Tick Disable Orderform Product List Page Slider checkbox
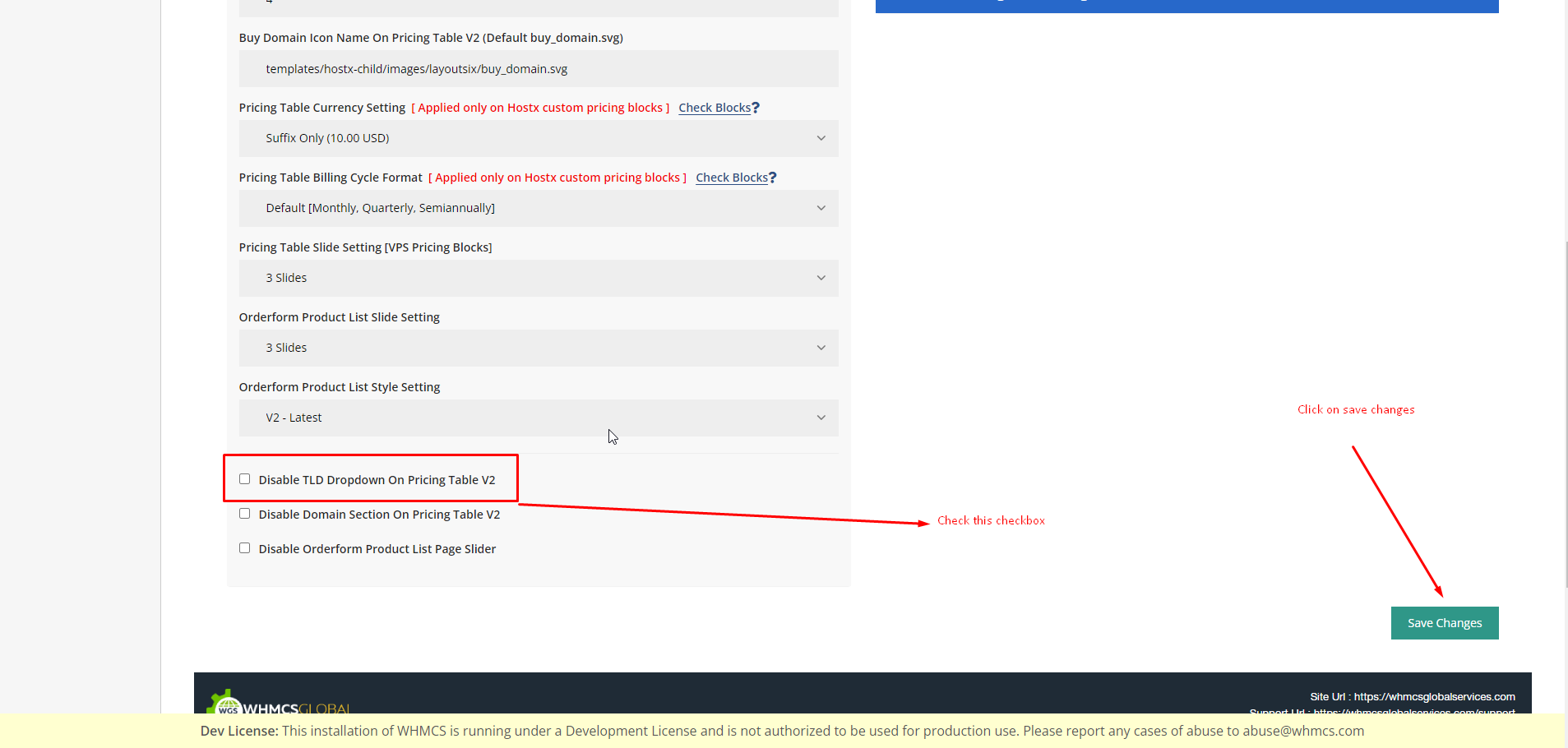Screen dimensions: 1568x748 (244, 548)
